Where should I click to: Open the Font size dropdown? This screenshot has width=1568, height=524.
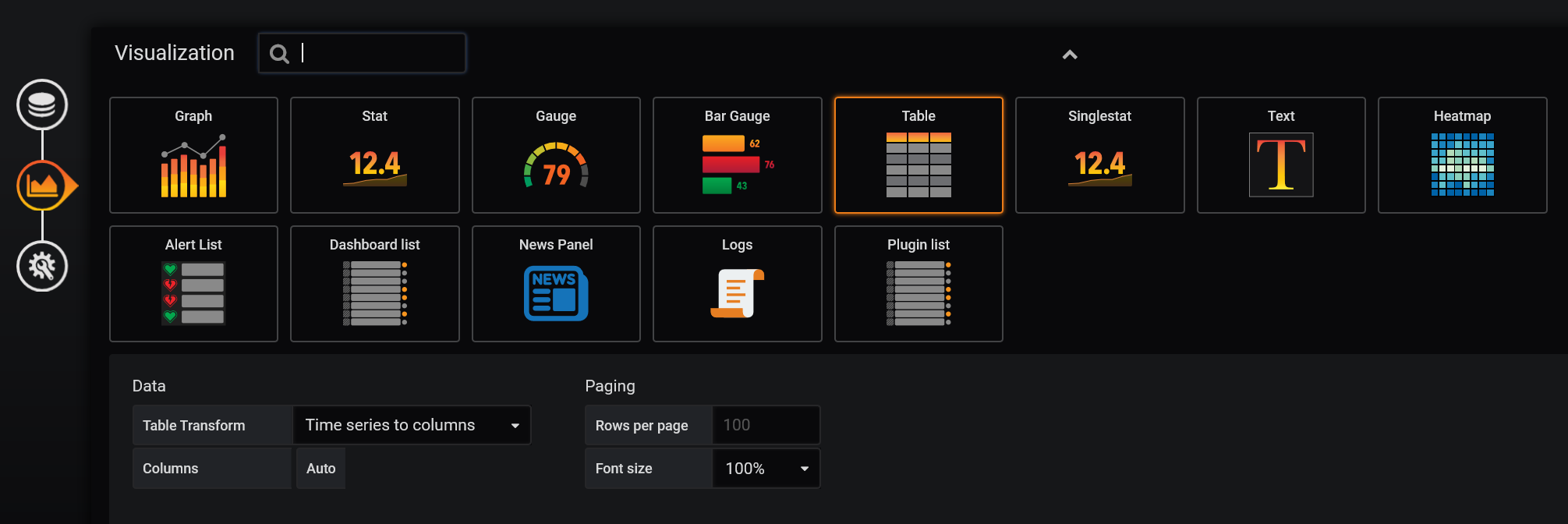(766, 469)
